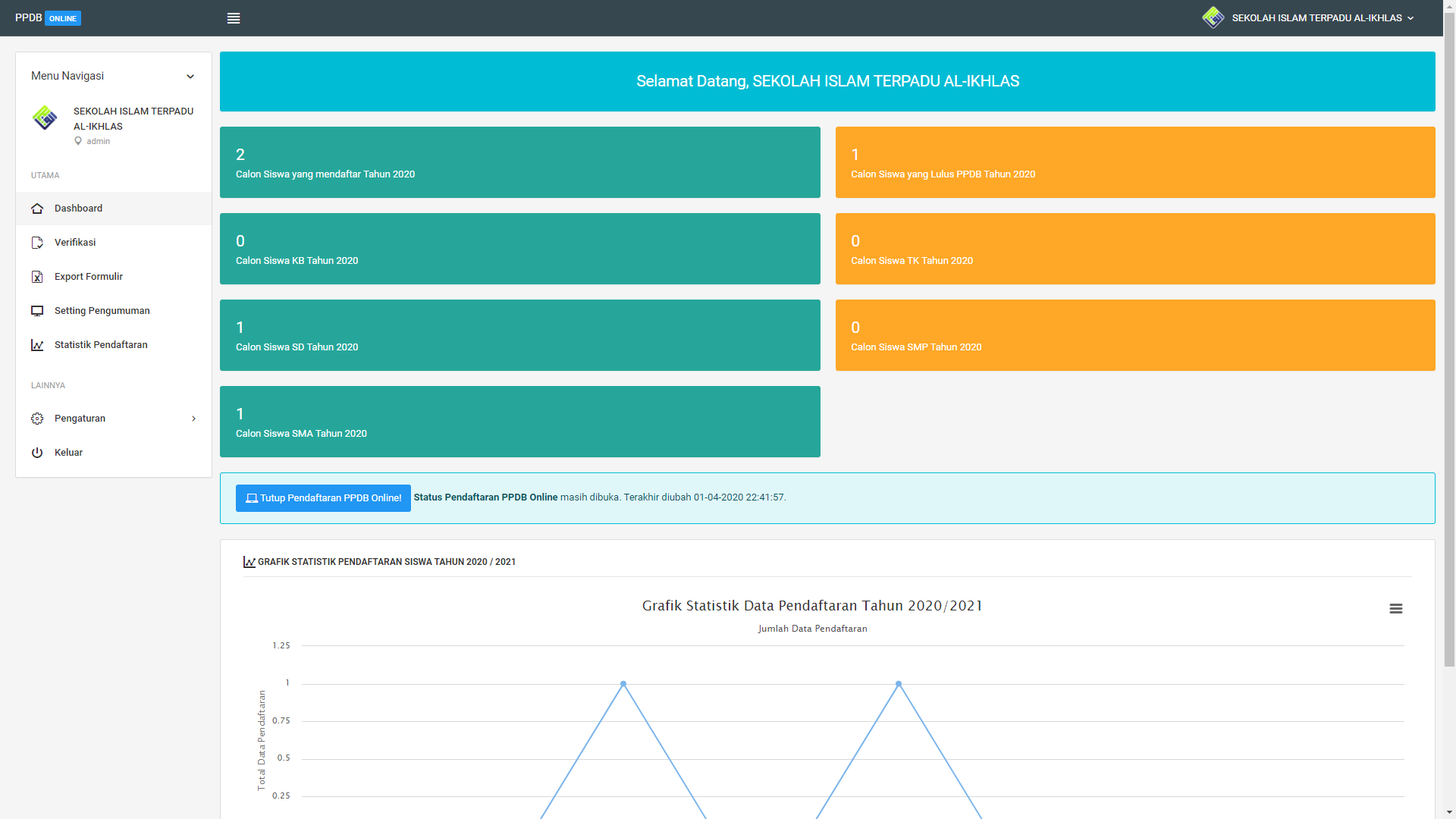This screenshot has height=819, width=1456.
Task: Click the Export Formulir excel icon
Action: 37,277
